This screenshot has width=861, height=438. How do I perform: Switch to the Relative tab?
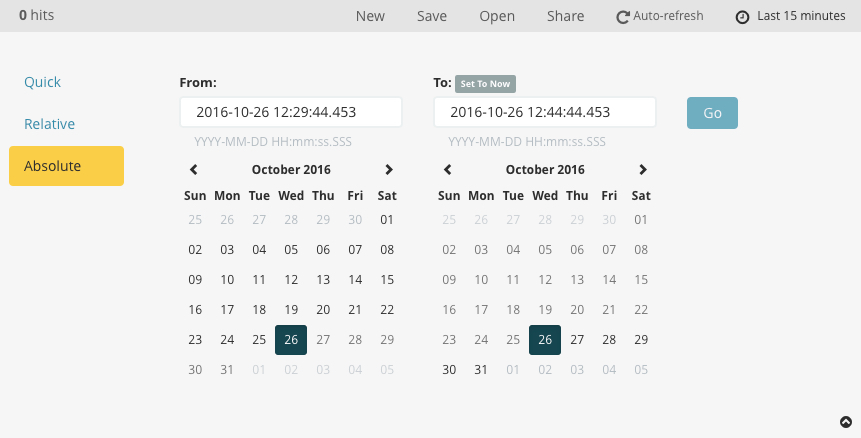click(50, 124)
